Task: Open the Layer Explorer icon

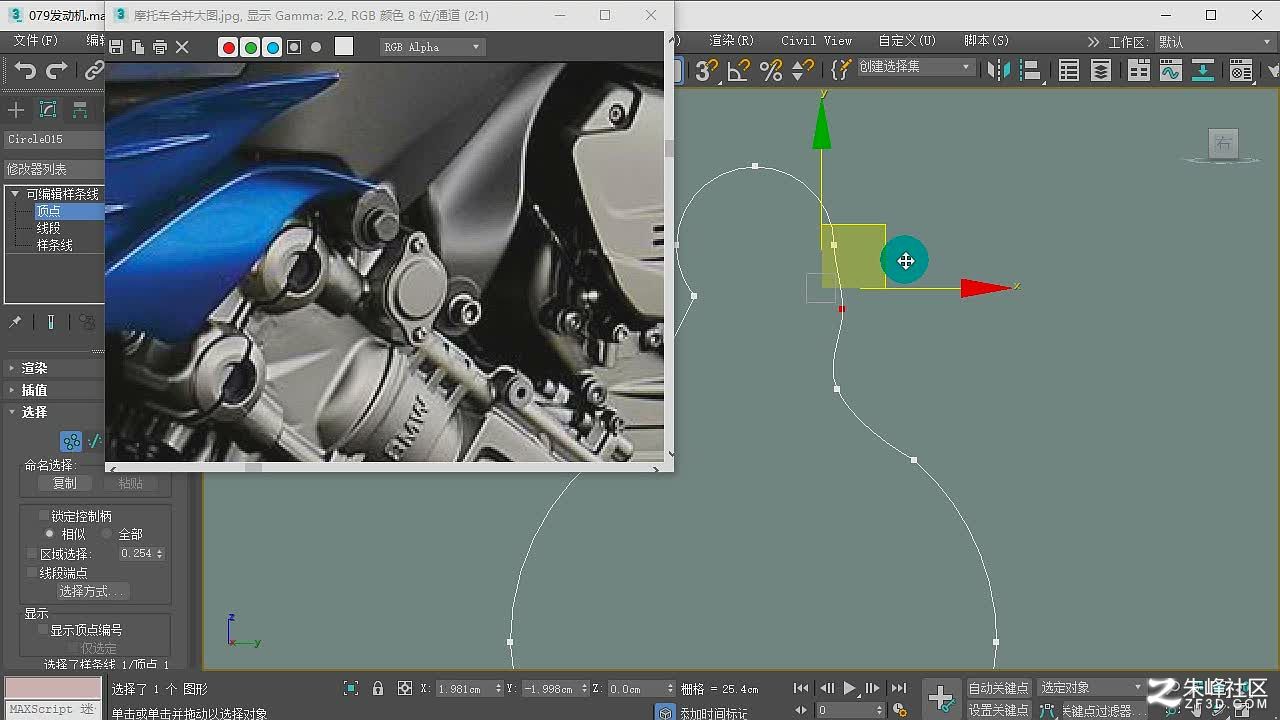Action: pos(1101,70)
